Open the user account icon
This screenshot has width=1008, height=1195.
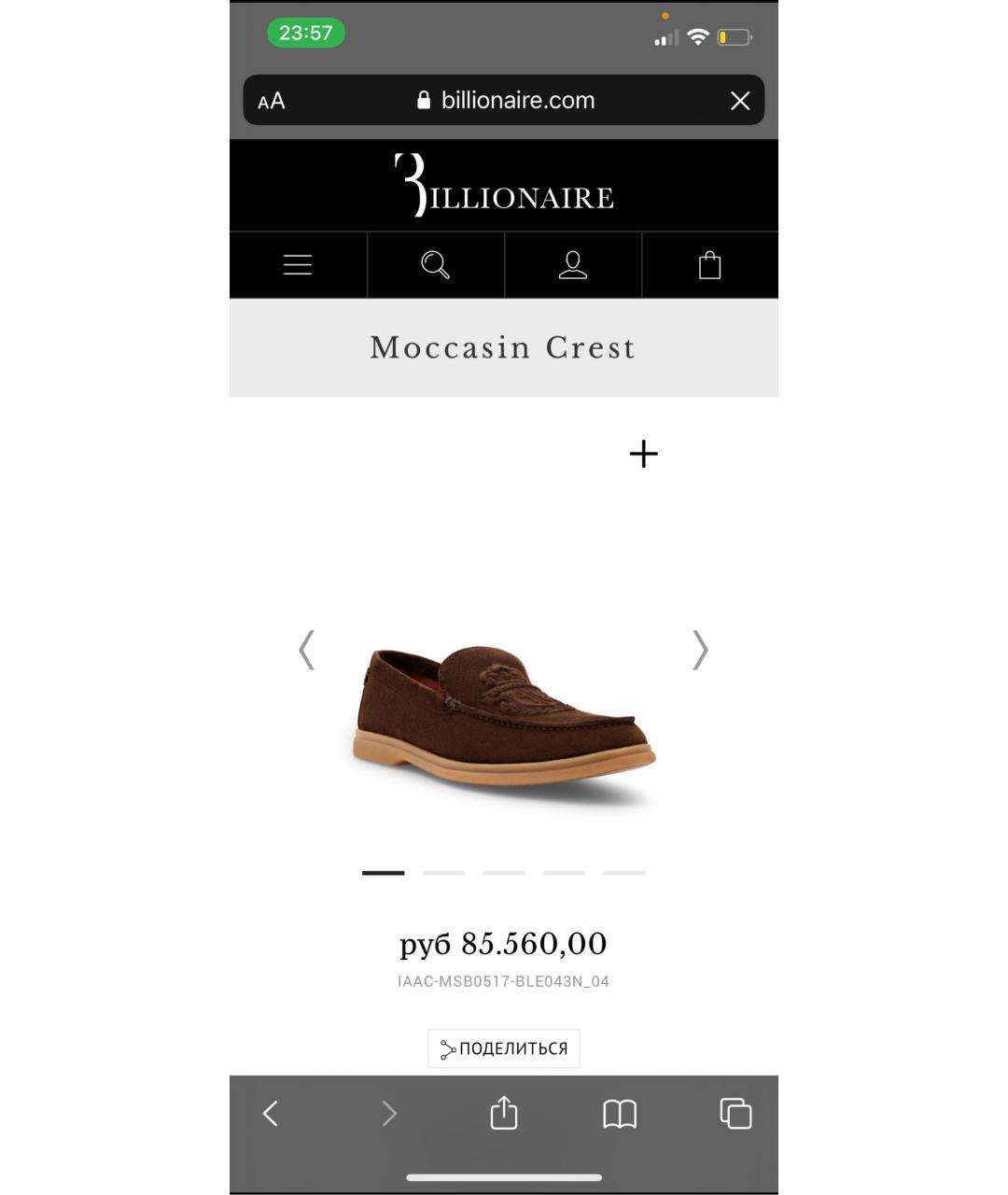pos(572,265)
